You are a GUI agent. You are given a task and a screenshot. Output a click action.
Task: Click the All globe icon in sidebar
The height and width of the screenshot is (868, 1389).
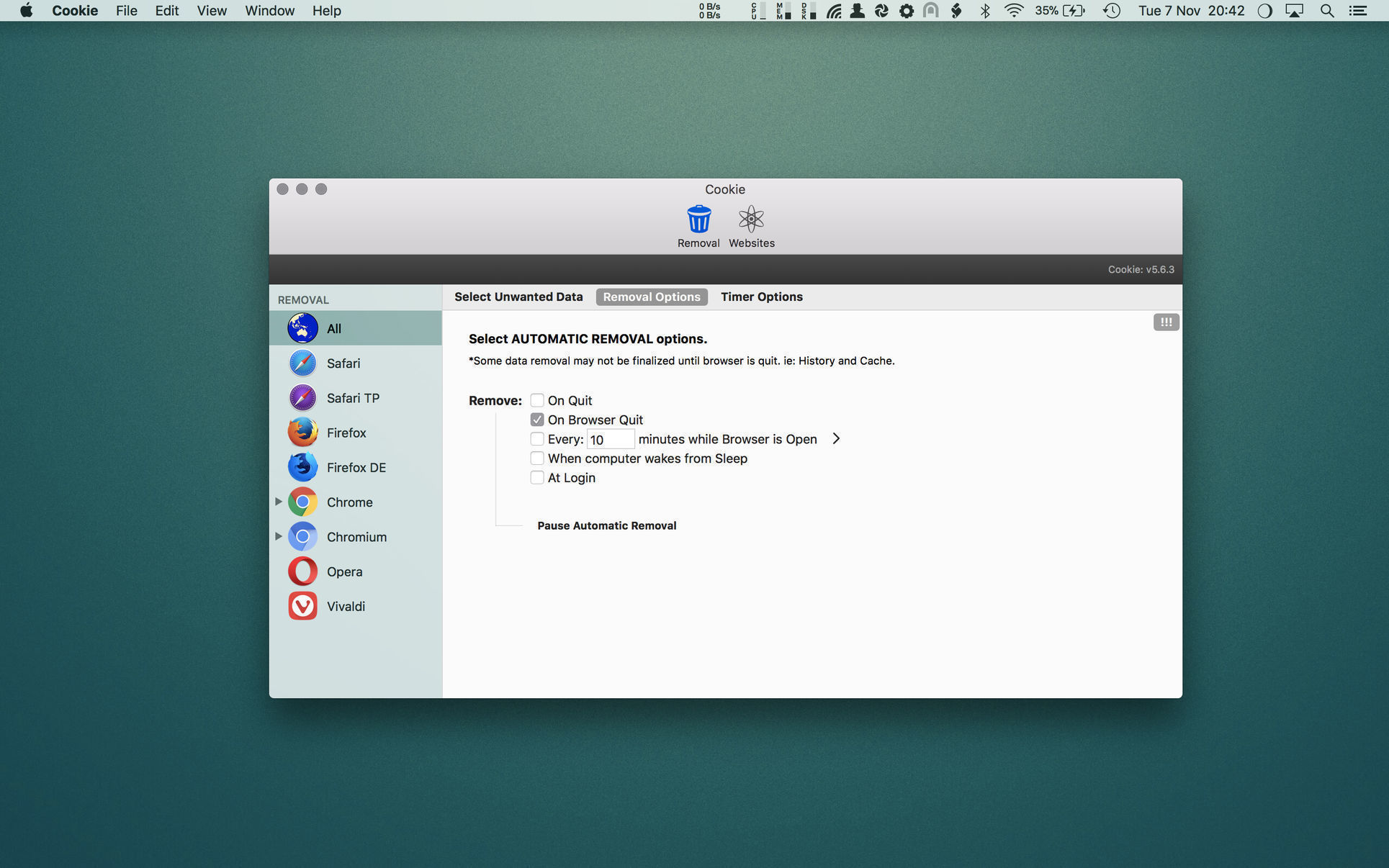[x=302, y=328]
